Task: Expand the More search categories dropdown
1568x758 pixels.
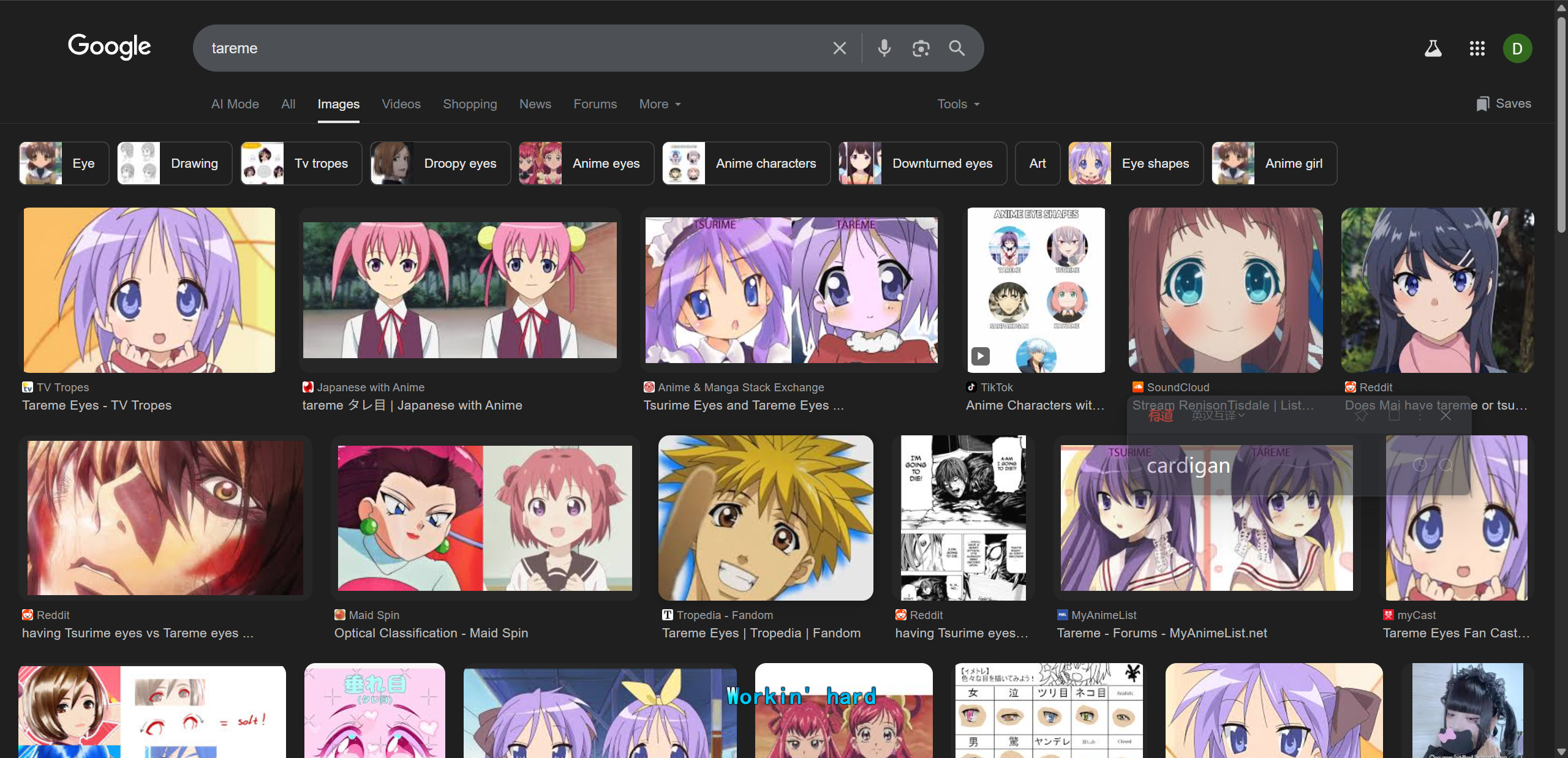Action: 660,104
